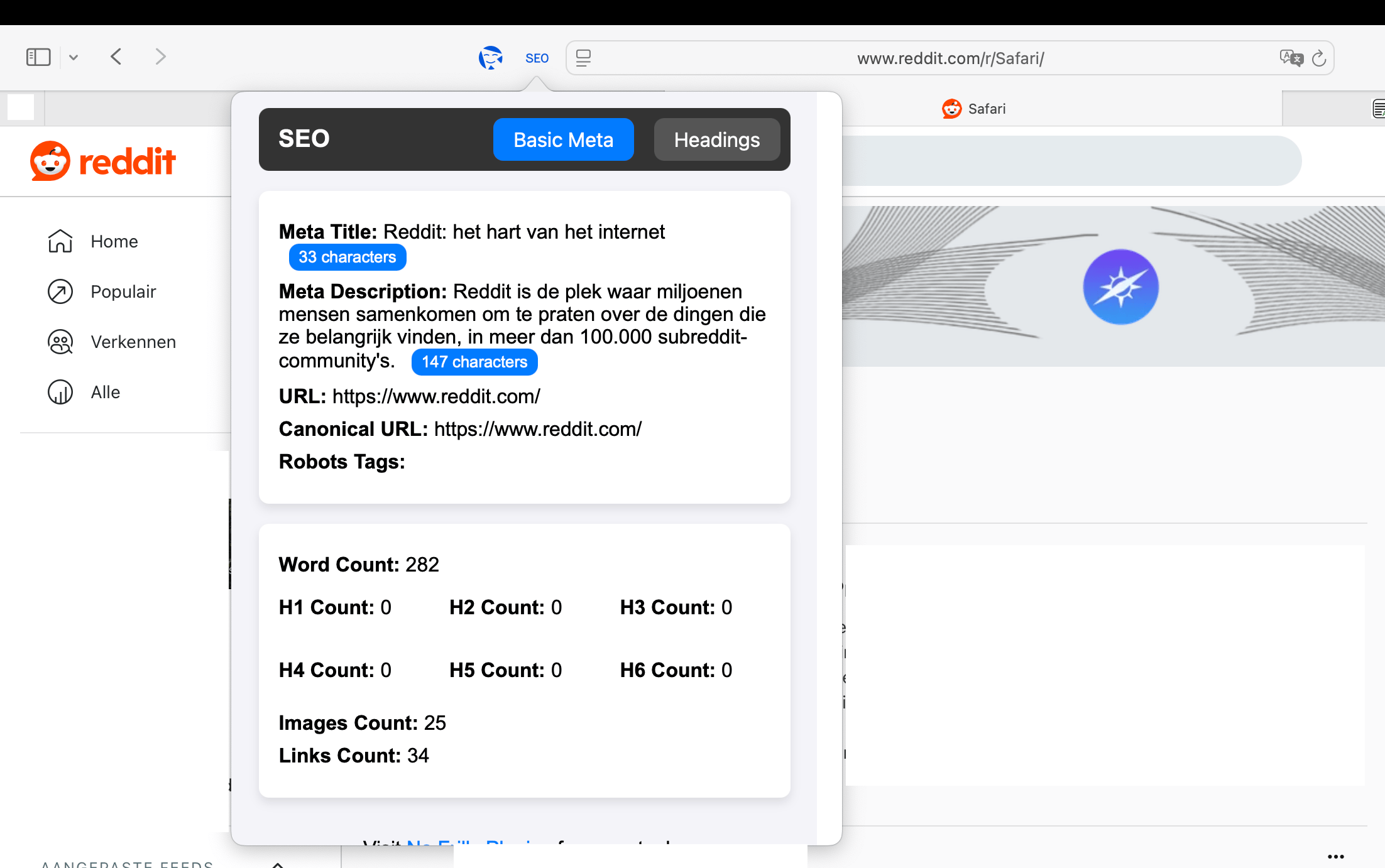This screenshot has height=868, width=1385.
Task: Click the translate page icon
Action: point(1291,58)
